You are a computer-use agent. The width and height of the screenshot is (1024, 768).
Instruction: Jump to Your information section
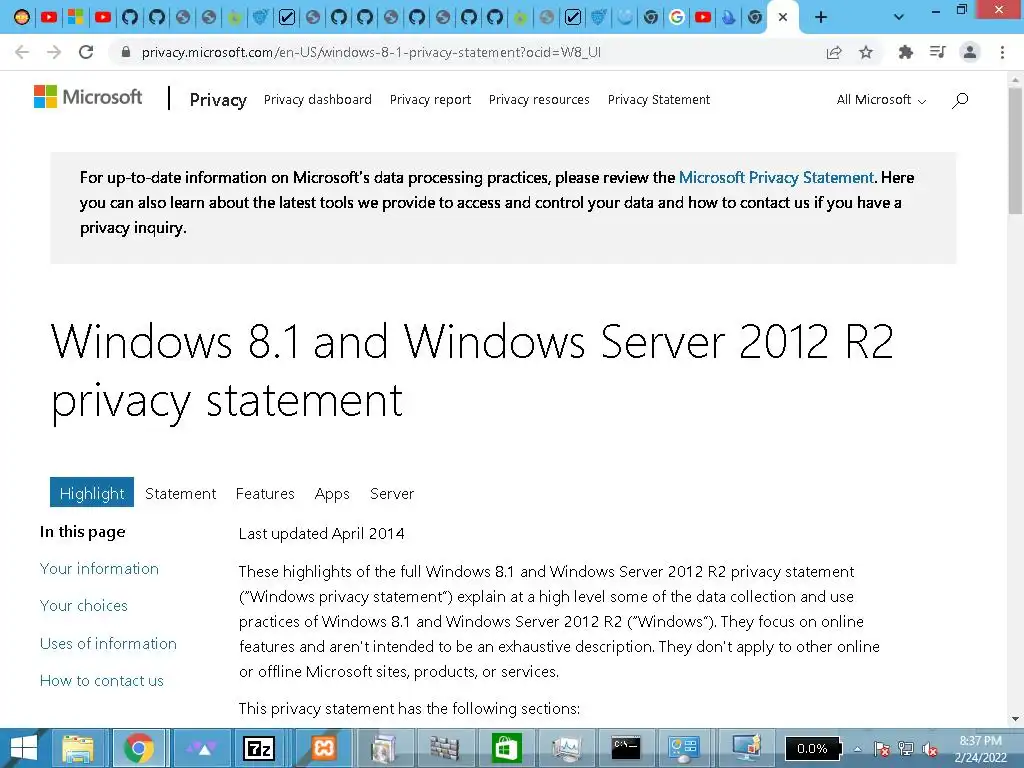click(99, 568)
